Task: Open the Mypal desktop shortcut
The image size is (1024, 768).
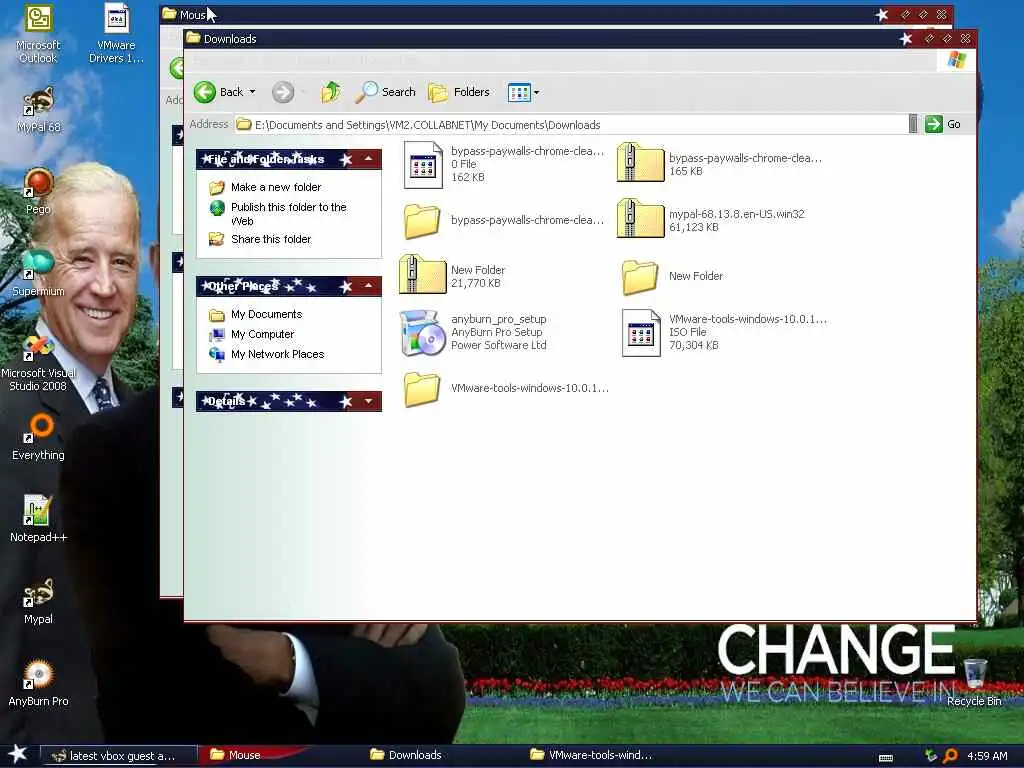Action: click(x=39, y=601)
